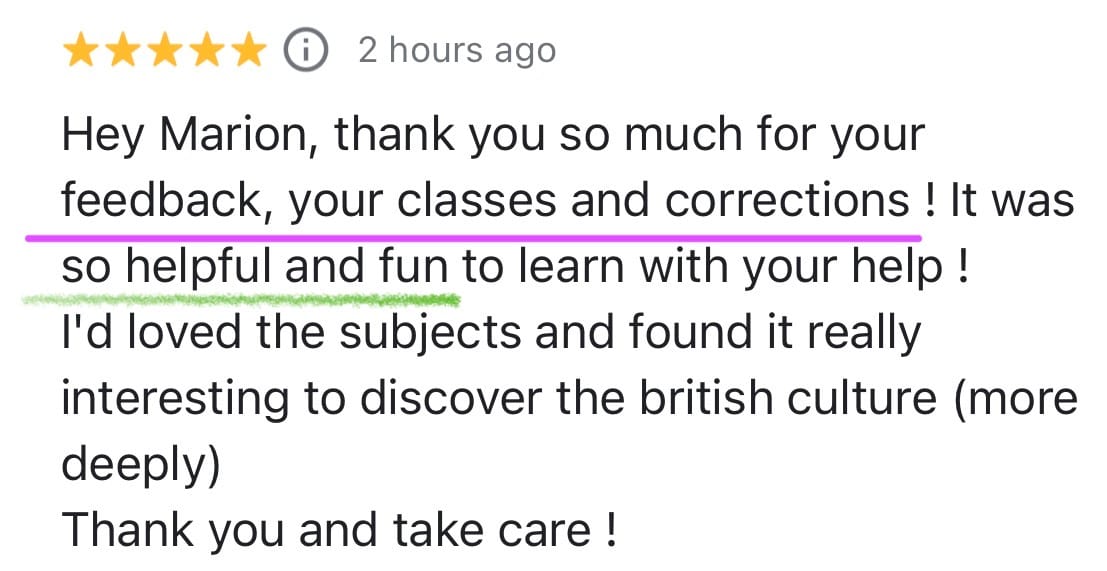Click the word "deeply)" in the review
The height and width of the screenshot is (571, 1107).
(140, 467)
